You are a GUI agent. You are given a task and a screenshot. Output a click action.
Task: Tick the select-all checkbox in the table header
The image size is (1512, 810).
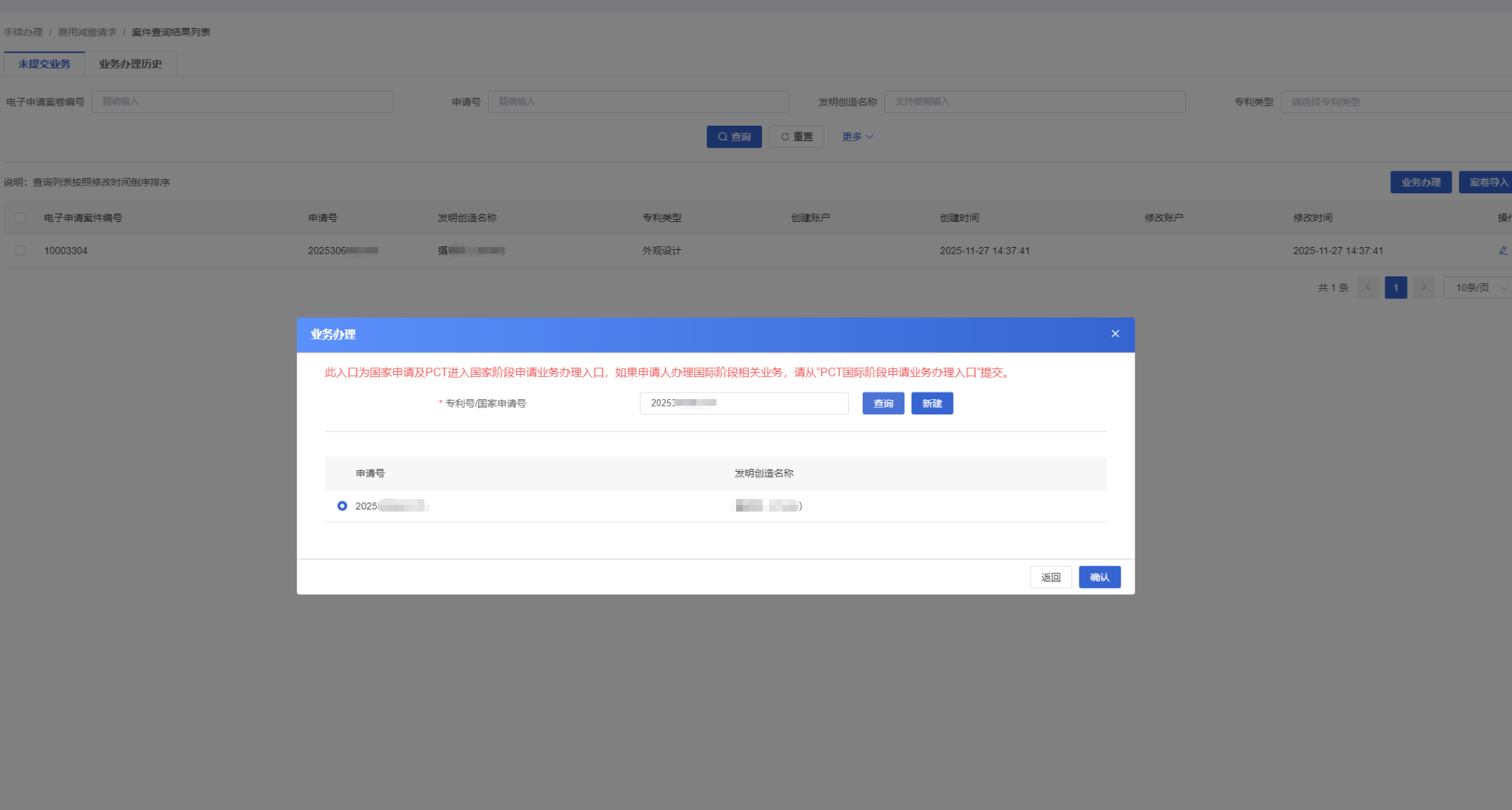[x=21, y=218]
